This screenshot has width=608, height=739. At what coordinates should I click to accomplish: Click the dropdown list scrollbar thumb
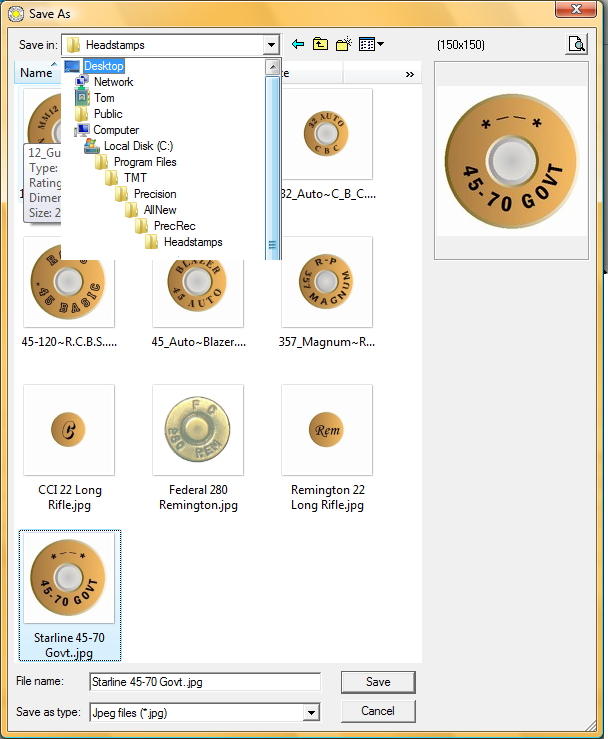[273, 167]
